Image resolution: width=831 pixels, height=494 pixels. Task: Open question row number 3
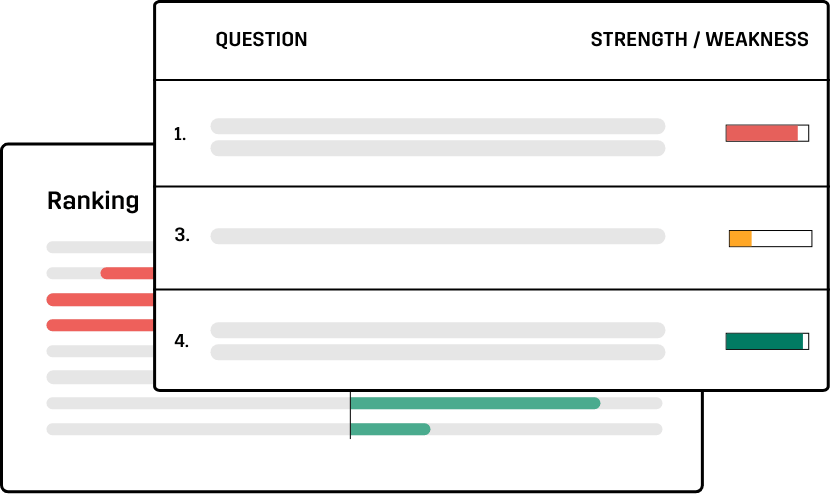(491, 238)
